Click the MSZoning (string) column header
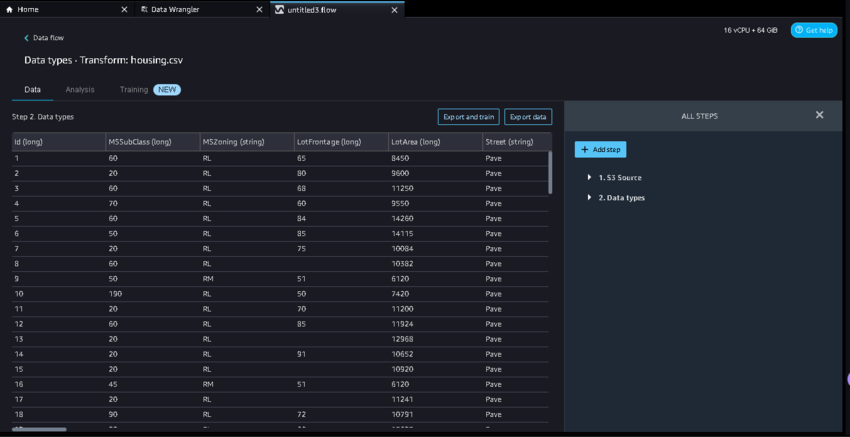The image size is (850, 437). coord(247,142)
